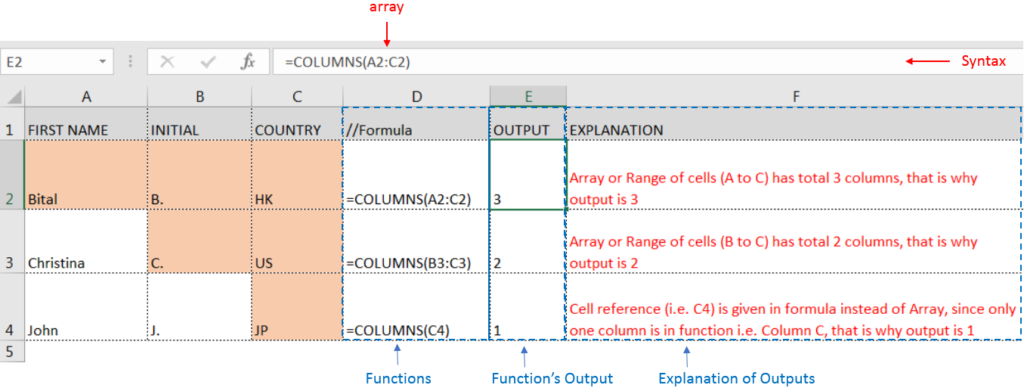Select row 1 header

tap(12, 123)
